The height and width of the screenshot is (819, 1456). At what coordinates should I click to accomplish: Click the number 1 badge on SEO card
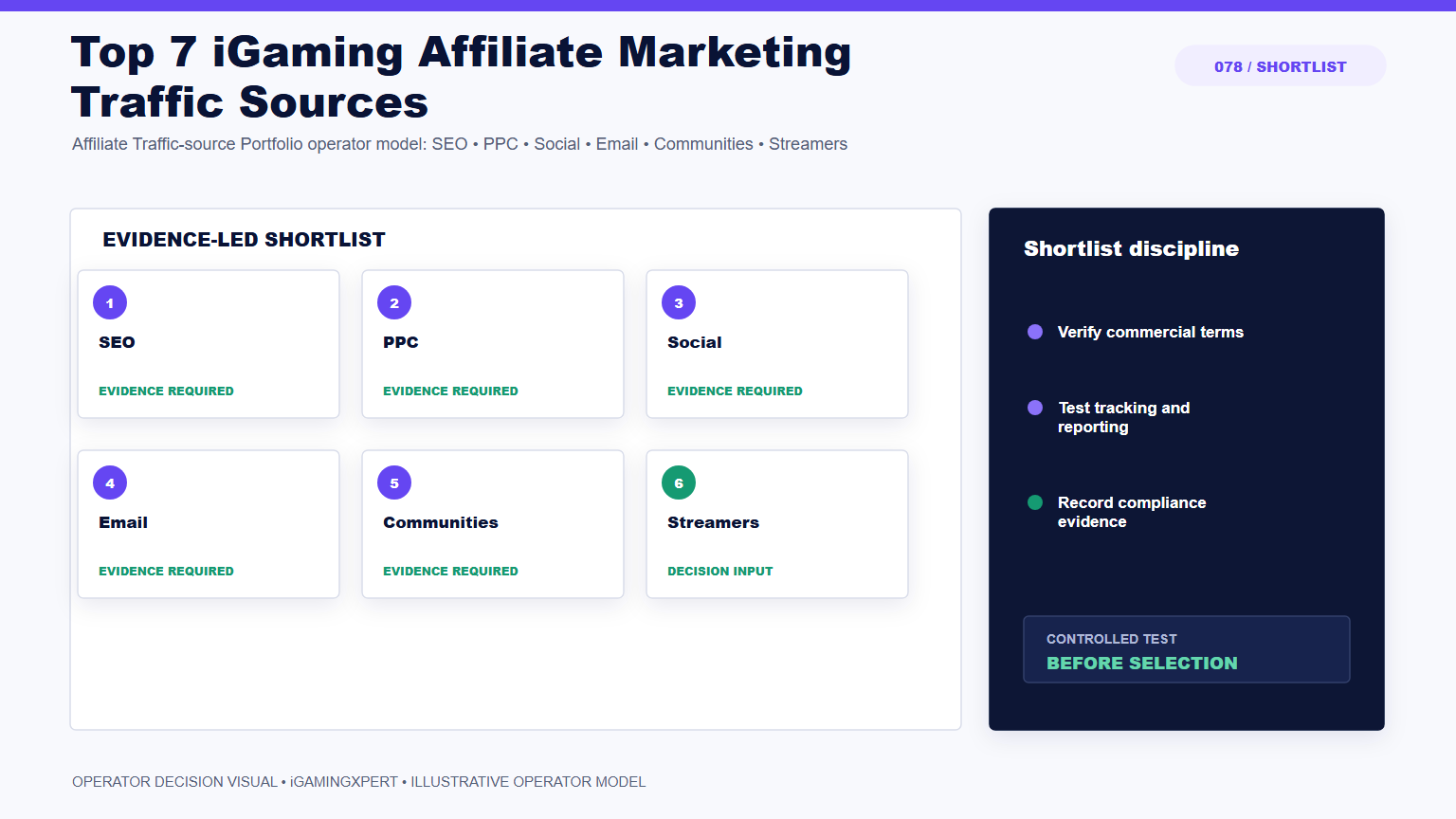[110, 303]
